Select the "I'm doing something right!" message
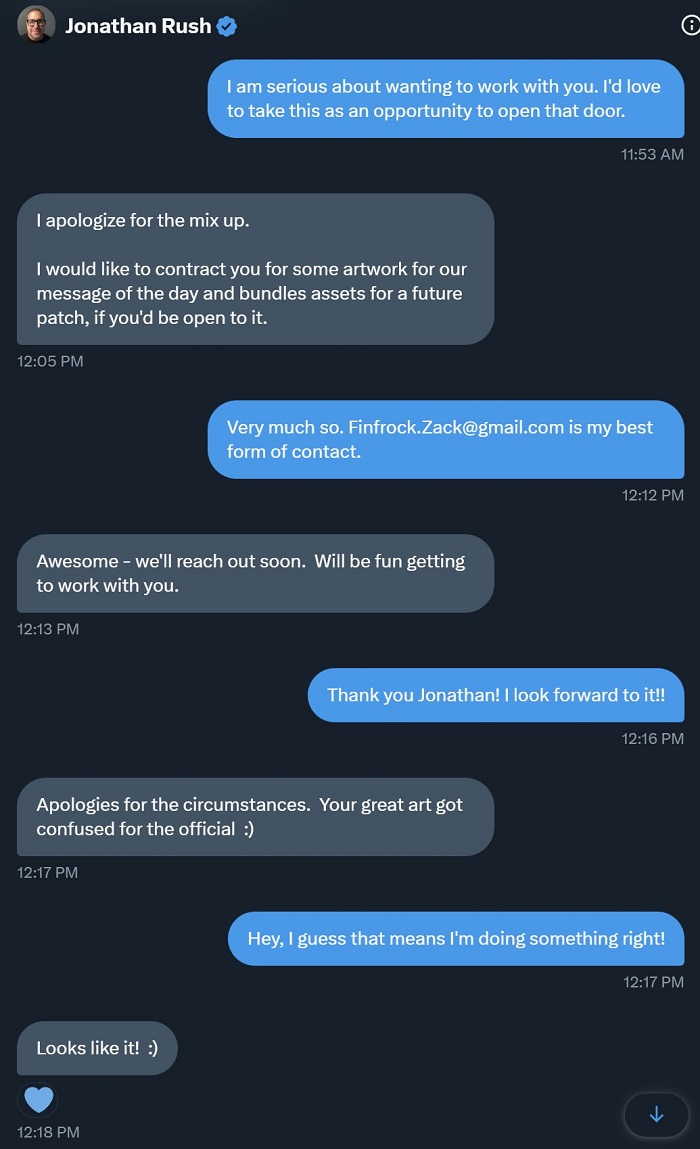This screenshot has height=1149, width=700. pyautogui.click(x=456, y=938)
